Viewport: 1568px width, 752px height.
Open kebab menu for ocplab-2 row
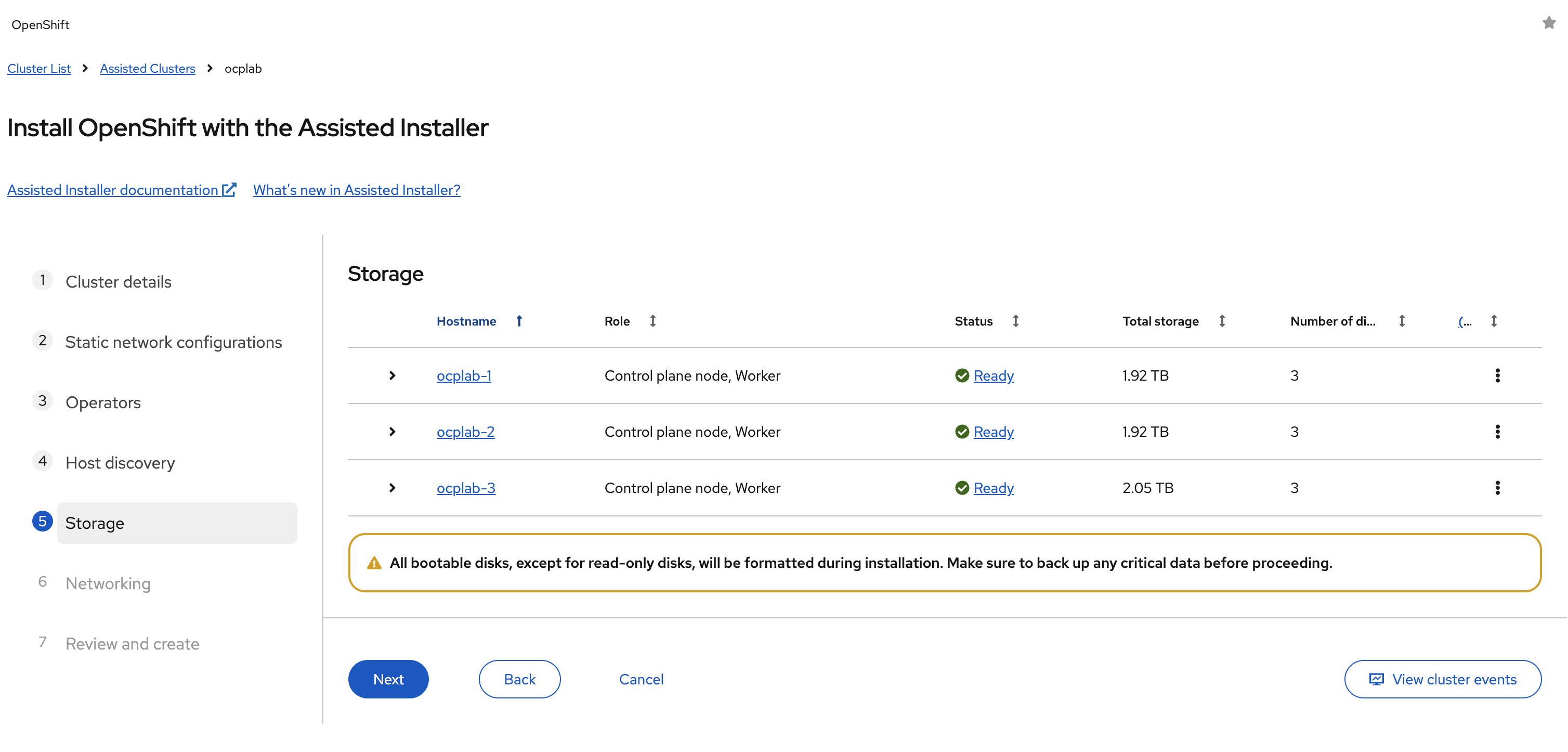1497,432
